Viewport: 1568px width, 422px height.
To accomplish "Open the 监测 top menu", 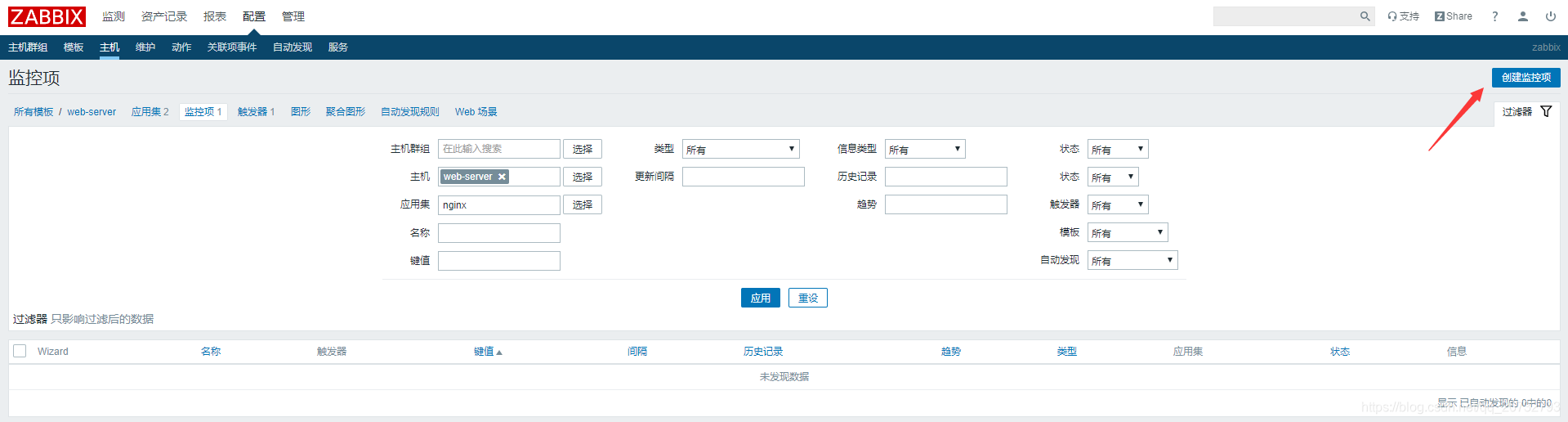I will pyautogui.click(x=114, y=16).
